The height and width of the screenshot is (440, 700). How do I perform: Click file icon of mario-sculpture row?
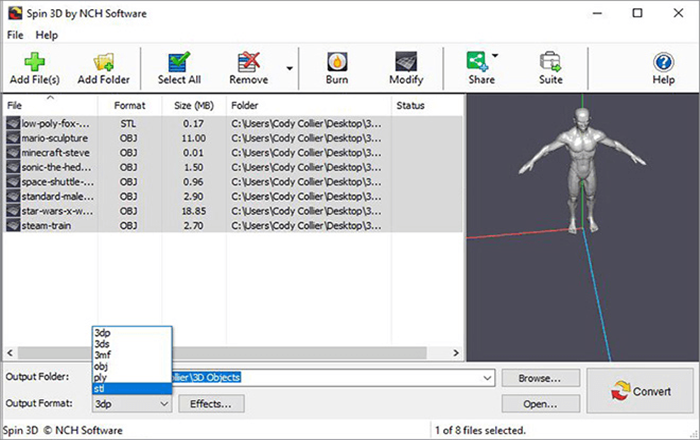click(13, 138)
